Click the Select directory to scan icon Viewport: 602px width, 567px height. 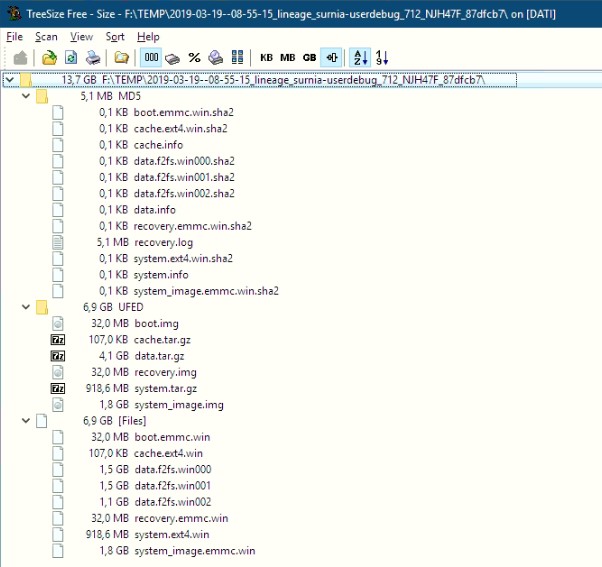[x=50, y=57]
